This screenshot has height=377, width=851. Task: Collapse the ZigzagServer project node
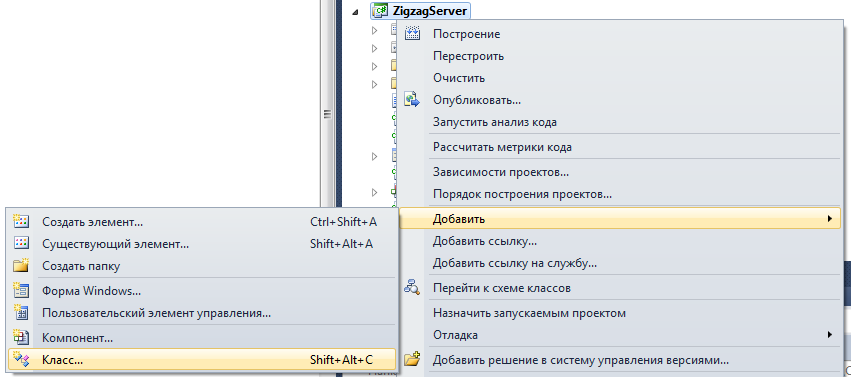point(355,11)
